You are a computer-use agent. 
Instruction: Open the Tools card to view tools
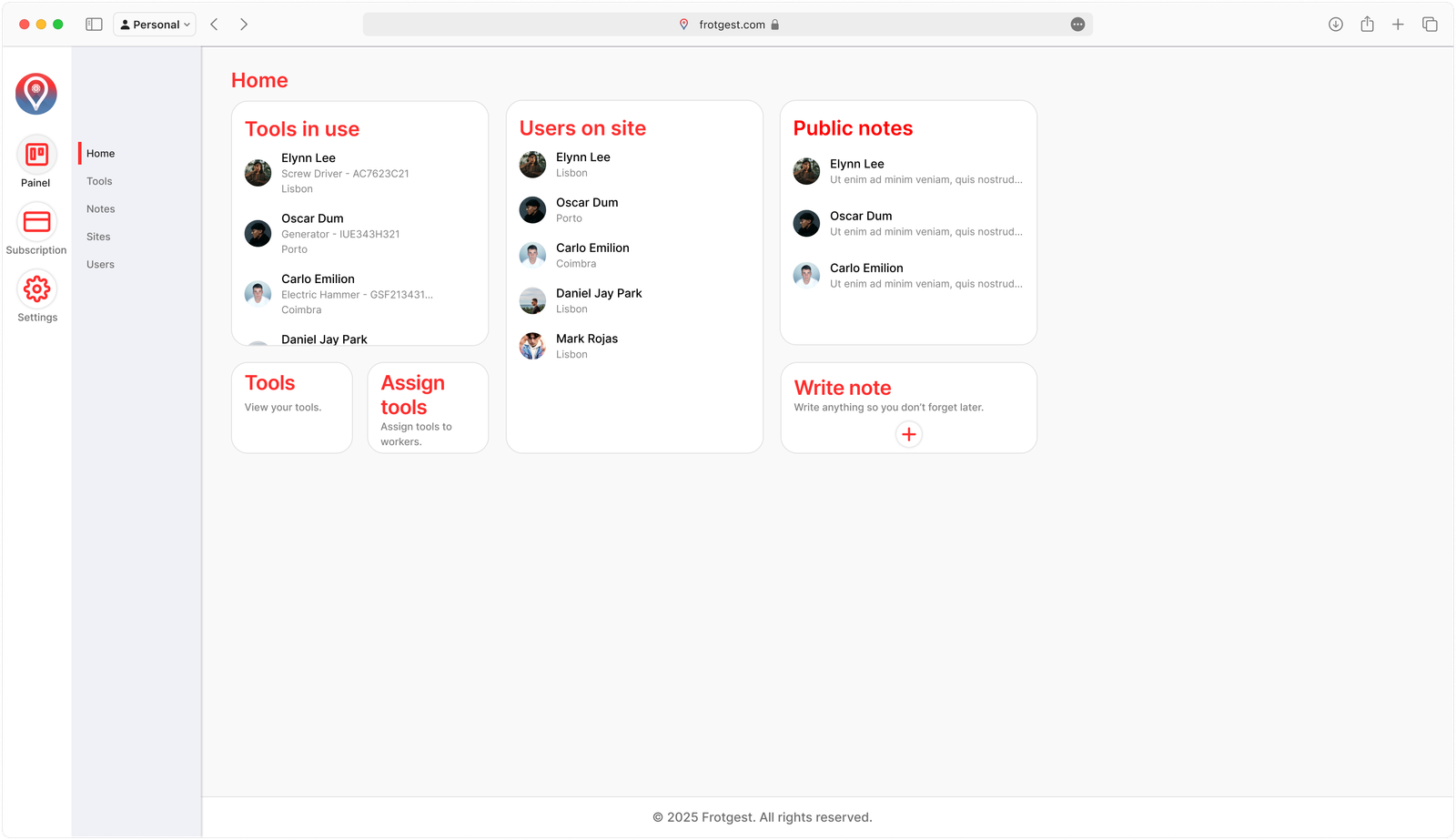point(291,407)
